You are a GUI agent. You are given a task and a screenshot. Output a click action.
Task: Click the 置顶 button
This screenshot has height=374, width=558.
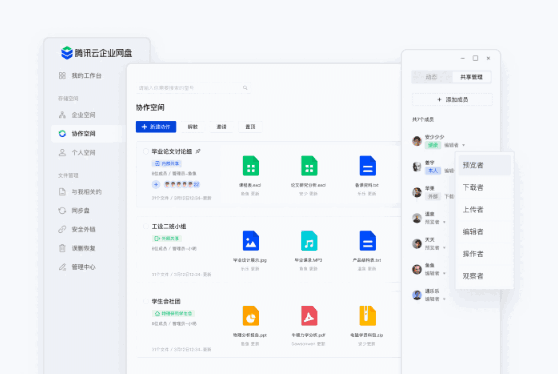[250, 127]
